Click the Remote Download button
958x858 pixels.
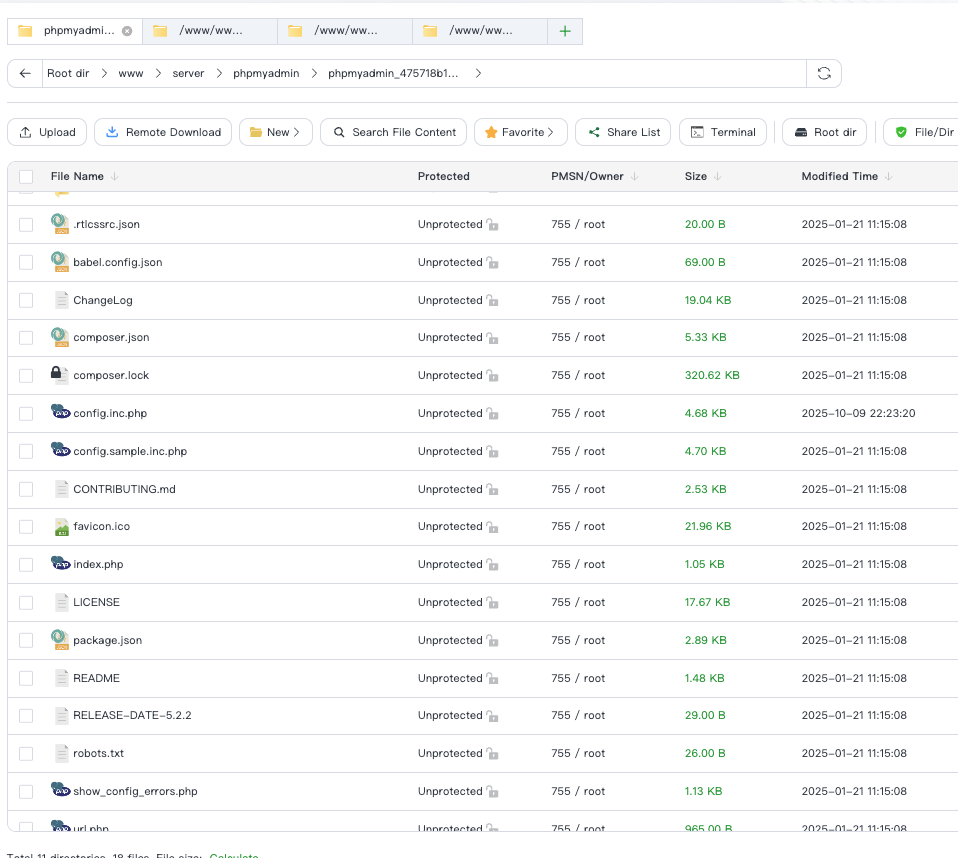click(163, 132)
